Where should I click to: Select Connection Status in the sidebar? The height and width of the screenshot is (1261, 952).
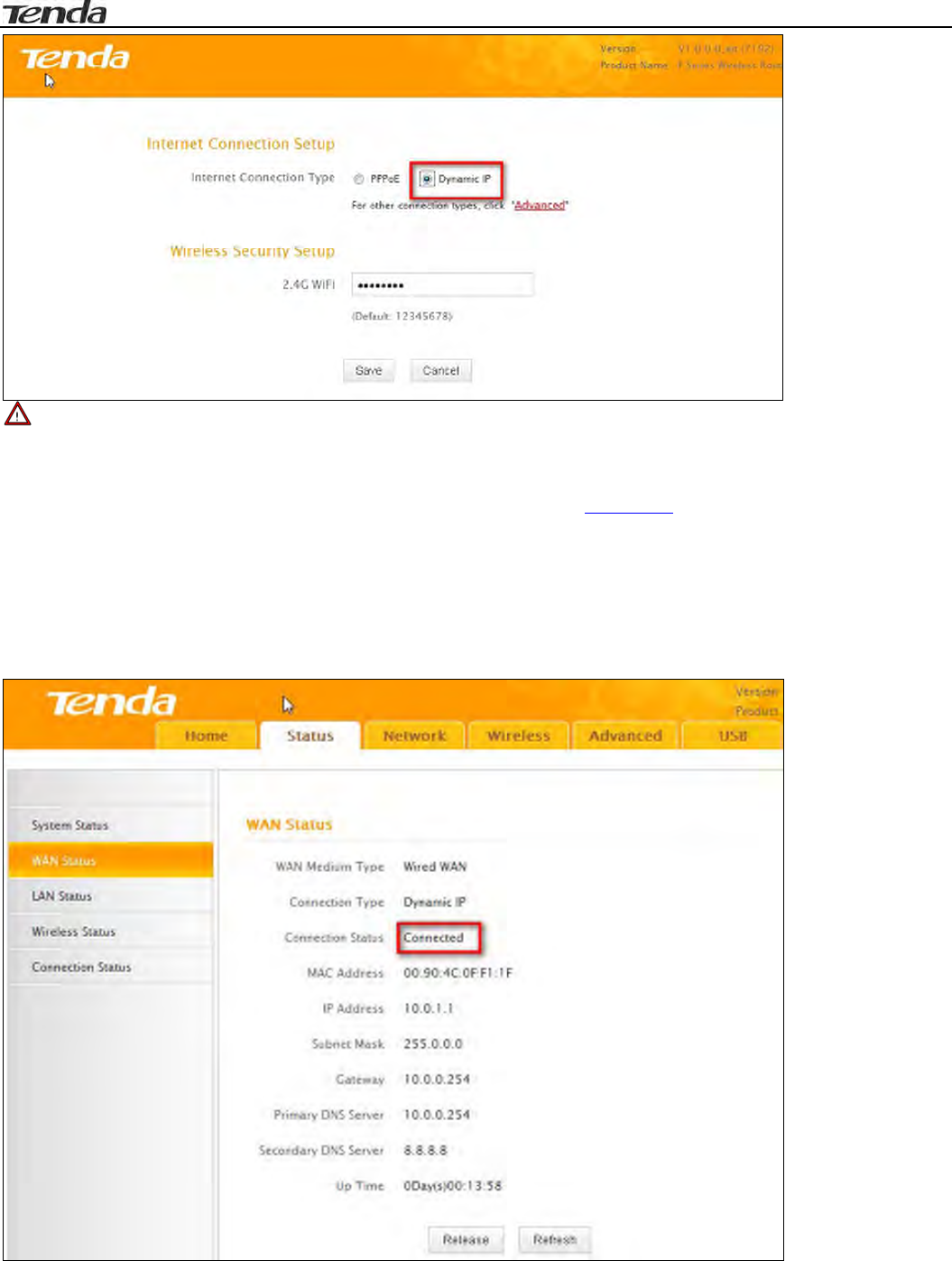[111, 967]
